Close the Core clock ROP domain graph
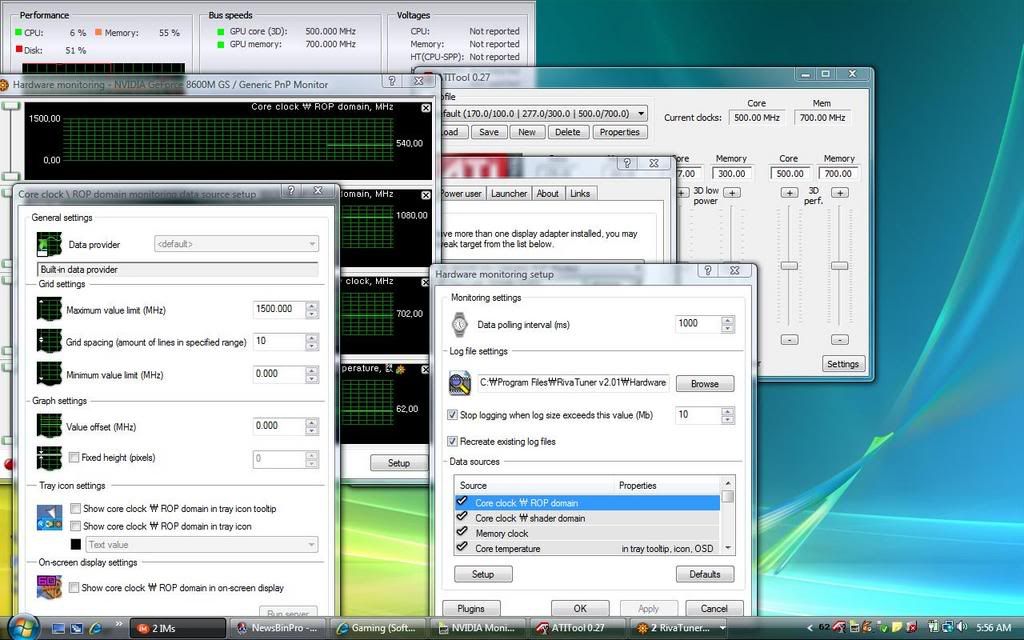 (426, 108)
